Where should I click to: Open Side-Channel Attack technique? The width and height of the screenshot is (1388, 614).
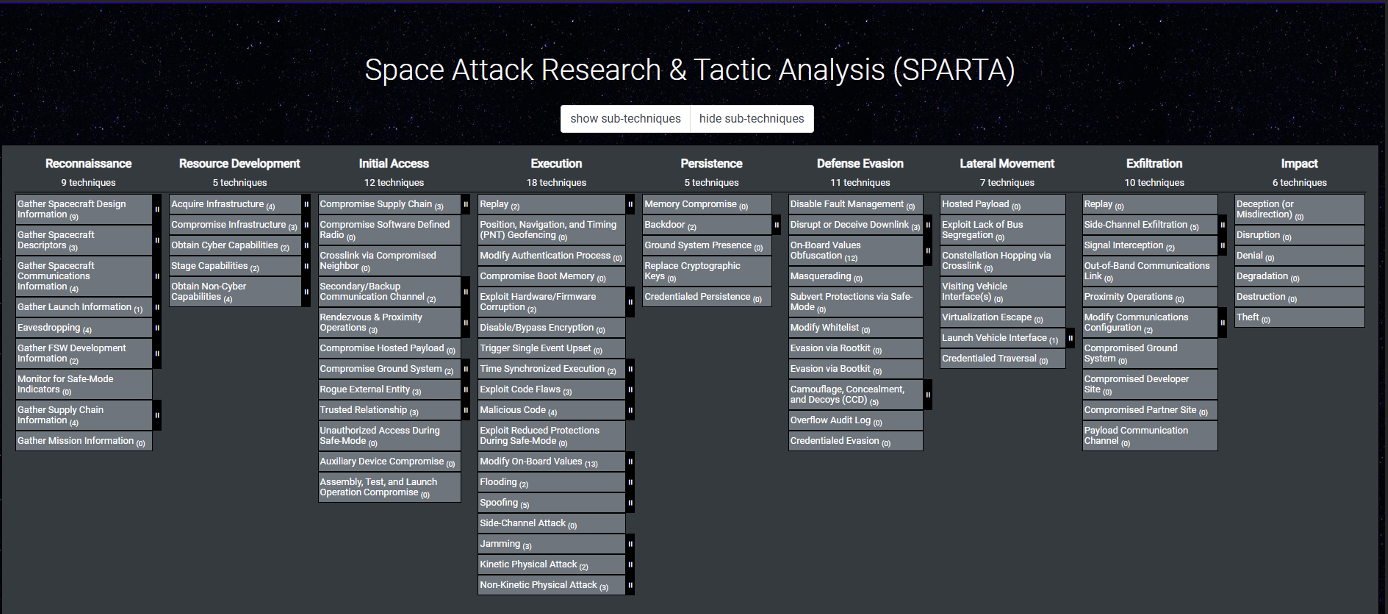pyautogui.click(x=552, y=523)
